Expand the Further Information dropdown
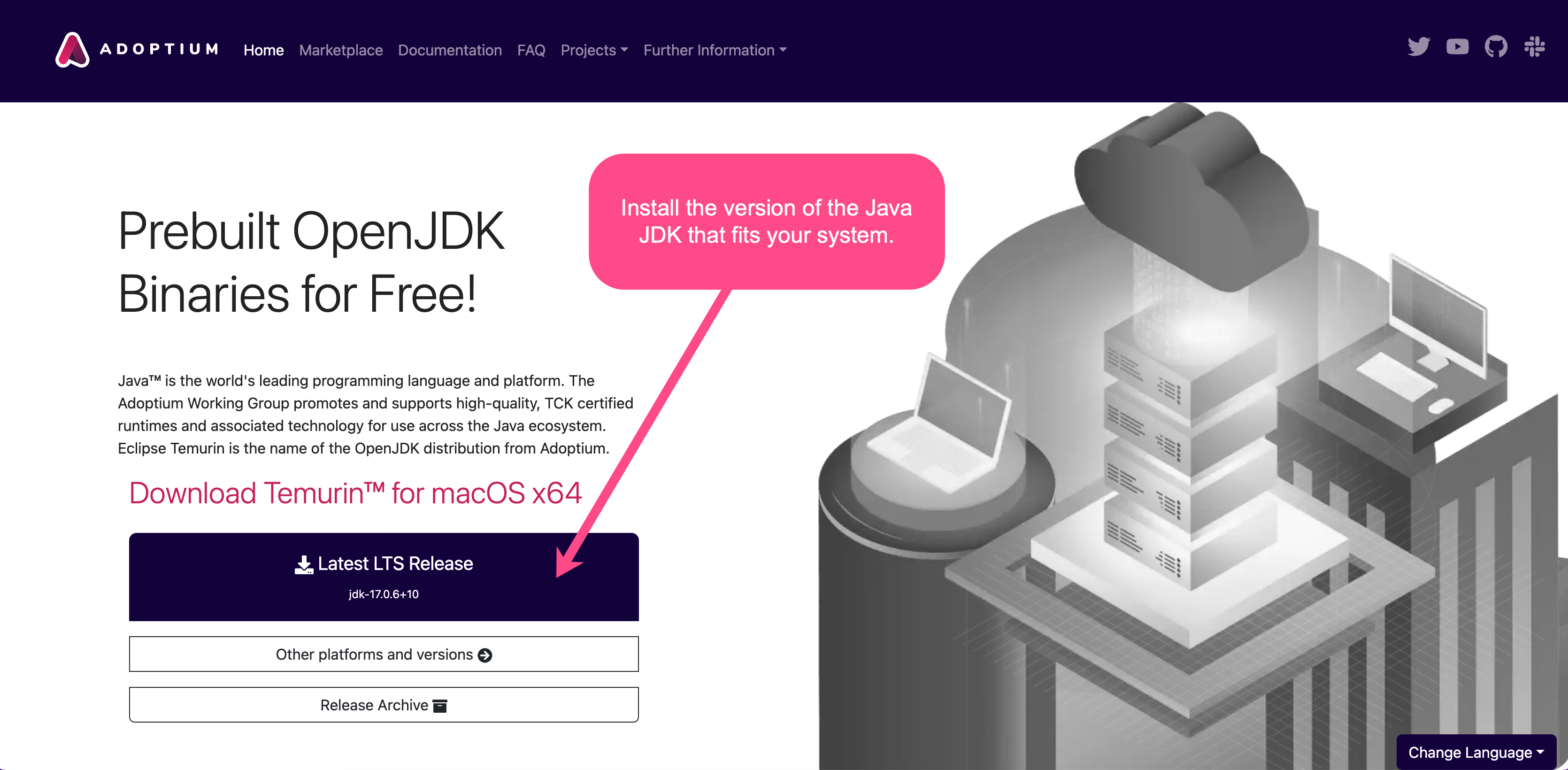This screenshot has height=770, width=1568. coord(715,50)
